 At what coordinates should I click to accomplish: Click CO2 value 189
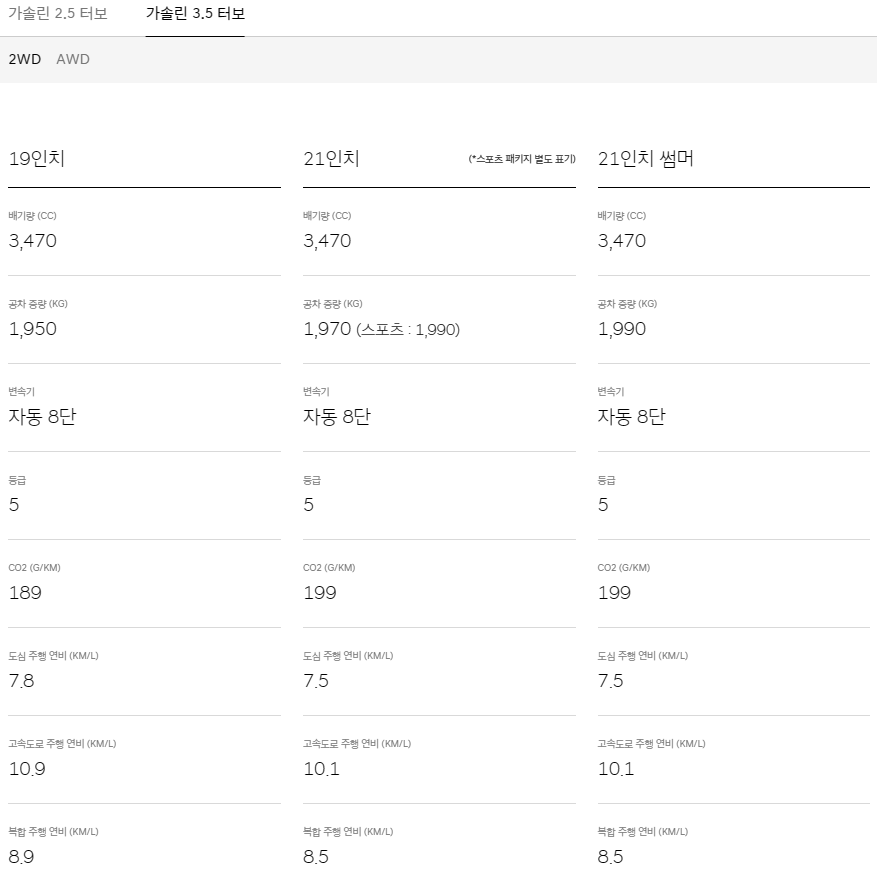coord(25,593)
